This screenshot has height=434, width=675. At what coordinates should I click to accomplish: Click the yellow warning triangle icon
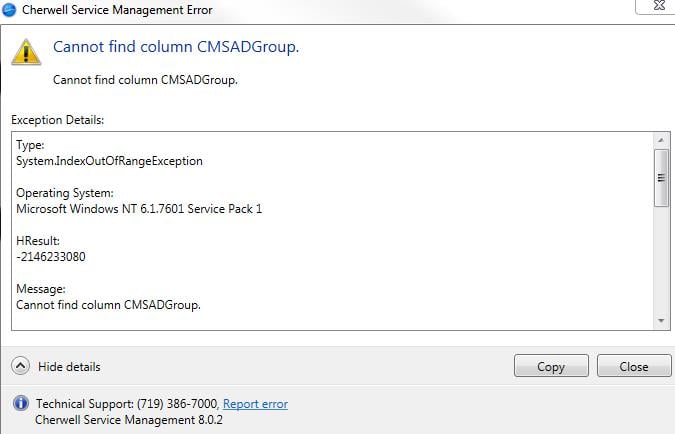tap(26, 52)
